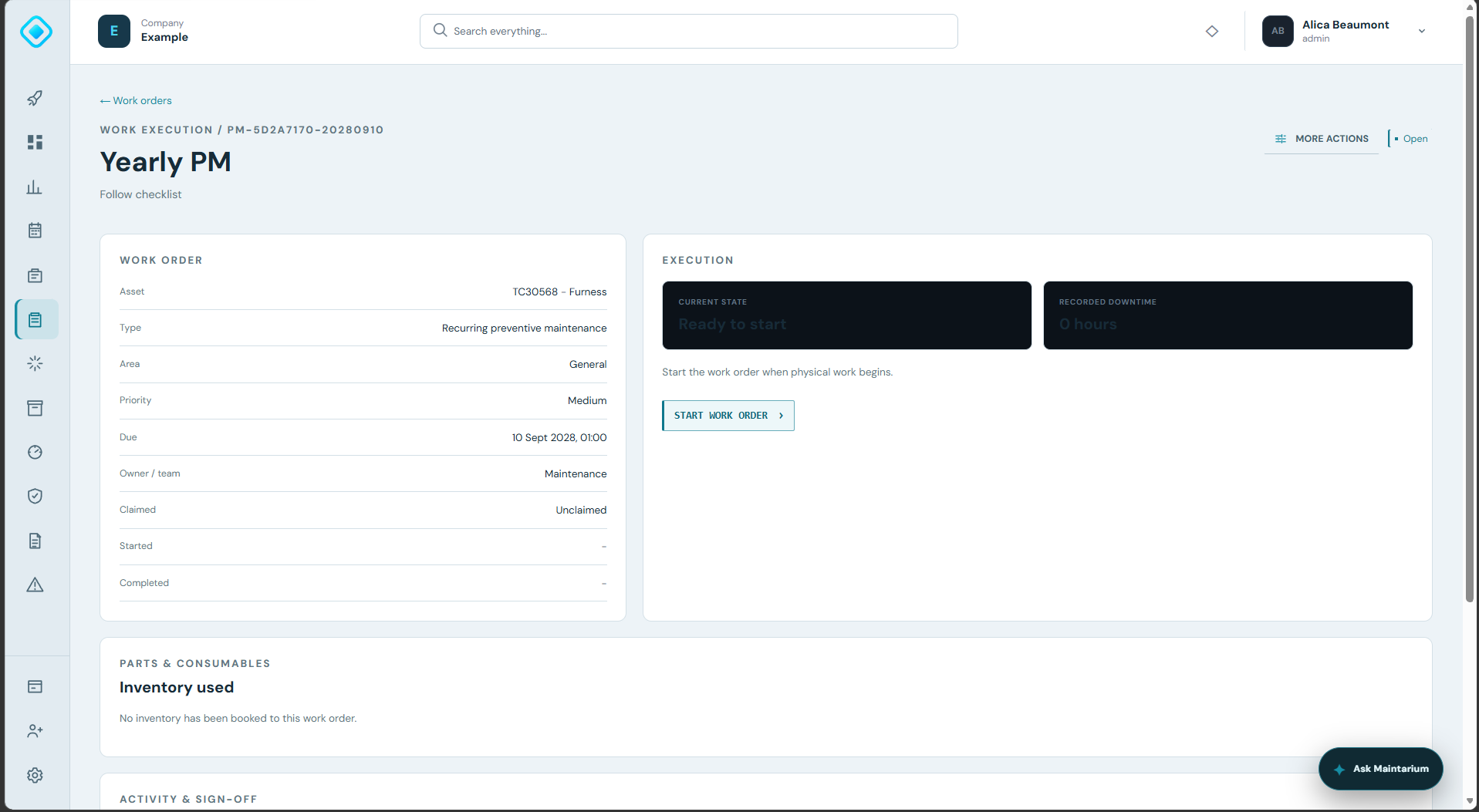Click the Maintarium logo icon
Image resolution: width=1479 pixels, height=812 pixels.
click(36, 32)
